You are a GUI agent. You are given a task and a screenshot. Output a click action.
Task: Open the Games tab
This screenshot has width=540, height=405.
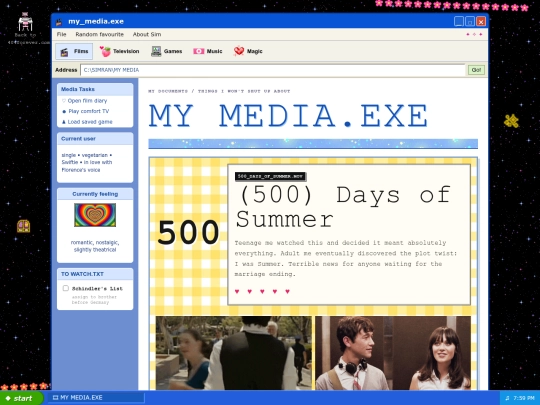(x=166, y=51)
